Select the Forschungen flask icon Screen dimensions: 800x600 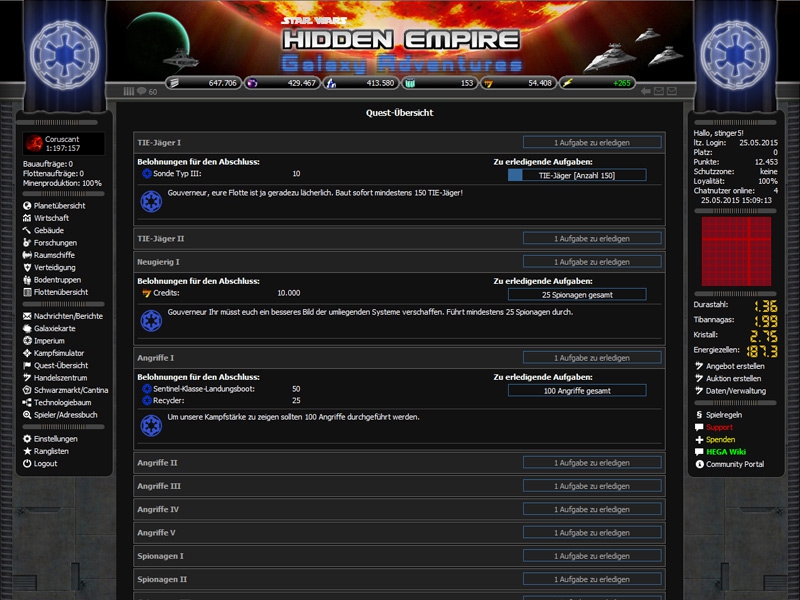[x=27, y=243]
